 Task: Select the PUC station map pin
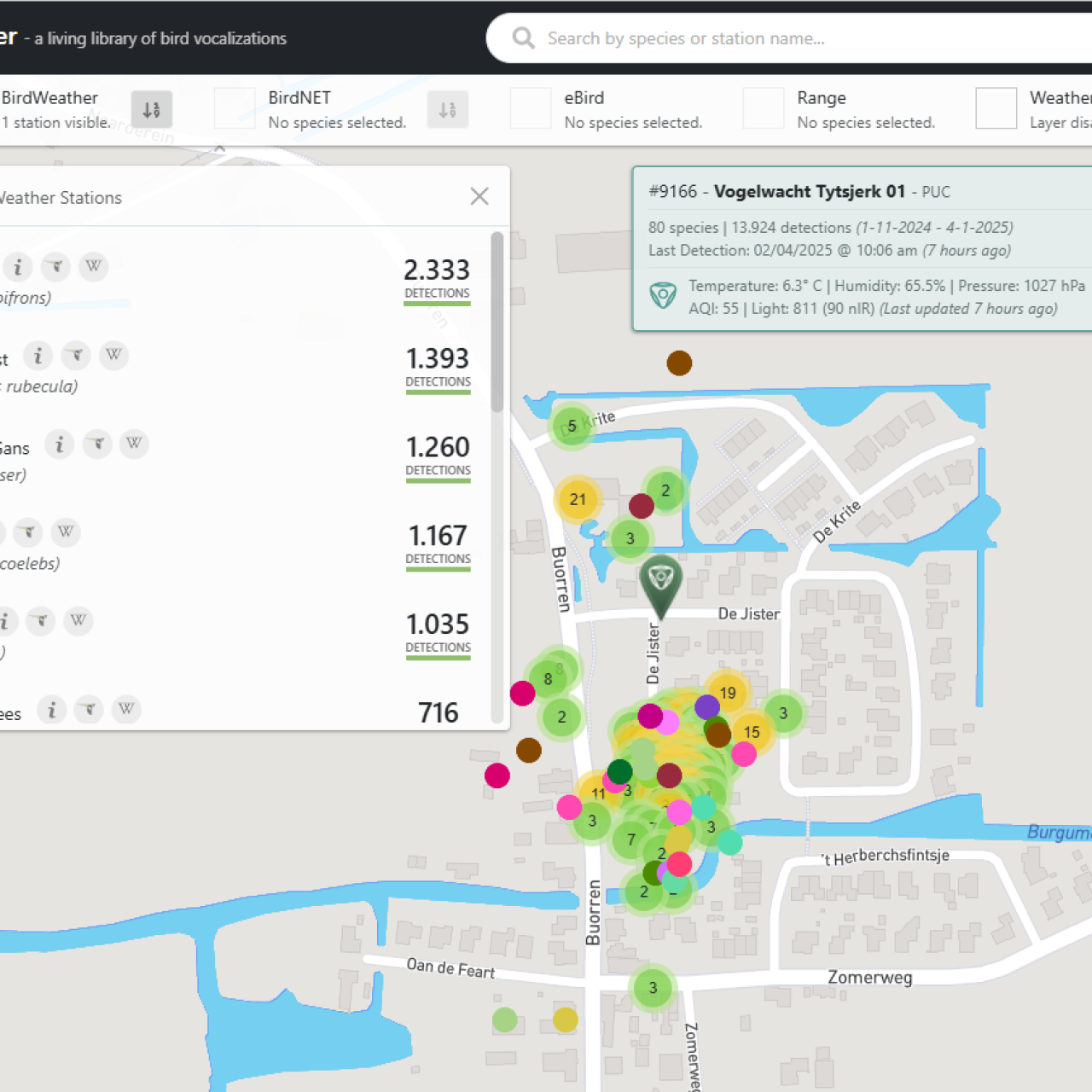tap(661, 586)
